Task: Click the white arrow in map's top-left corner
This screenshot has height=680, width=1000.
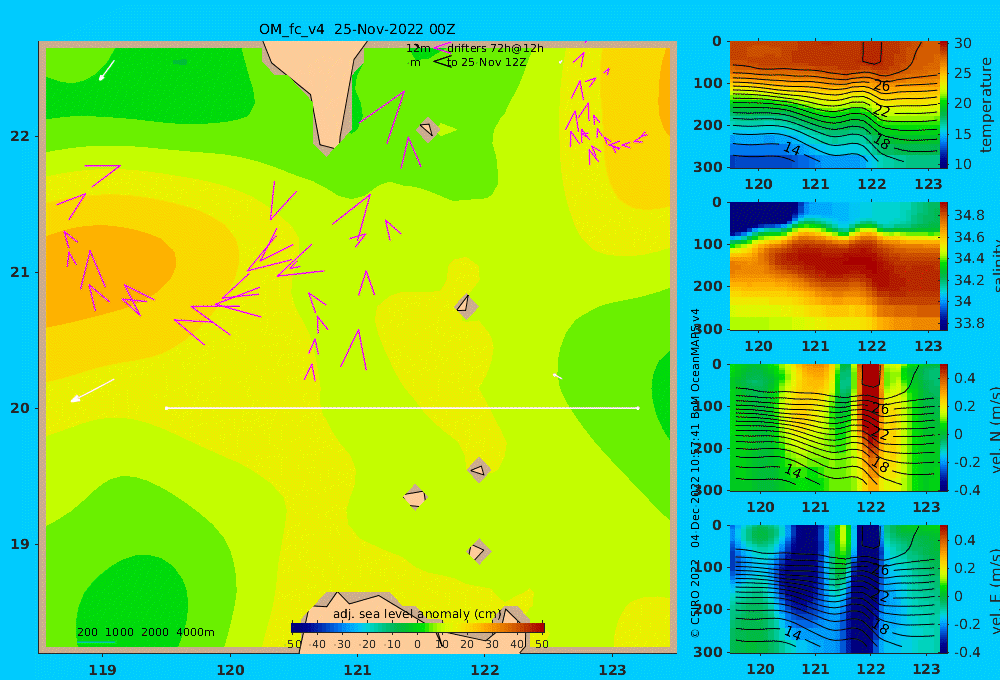Action: (x=107, y=70)
